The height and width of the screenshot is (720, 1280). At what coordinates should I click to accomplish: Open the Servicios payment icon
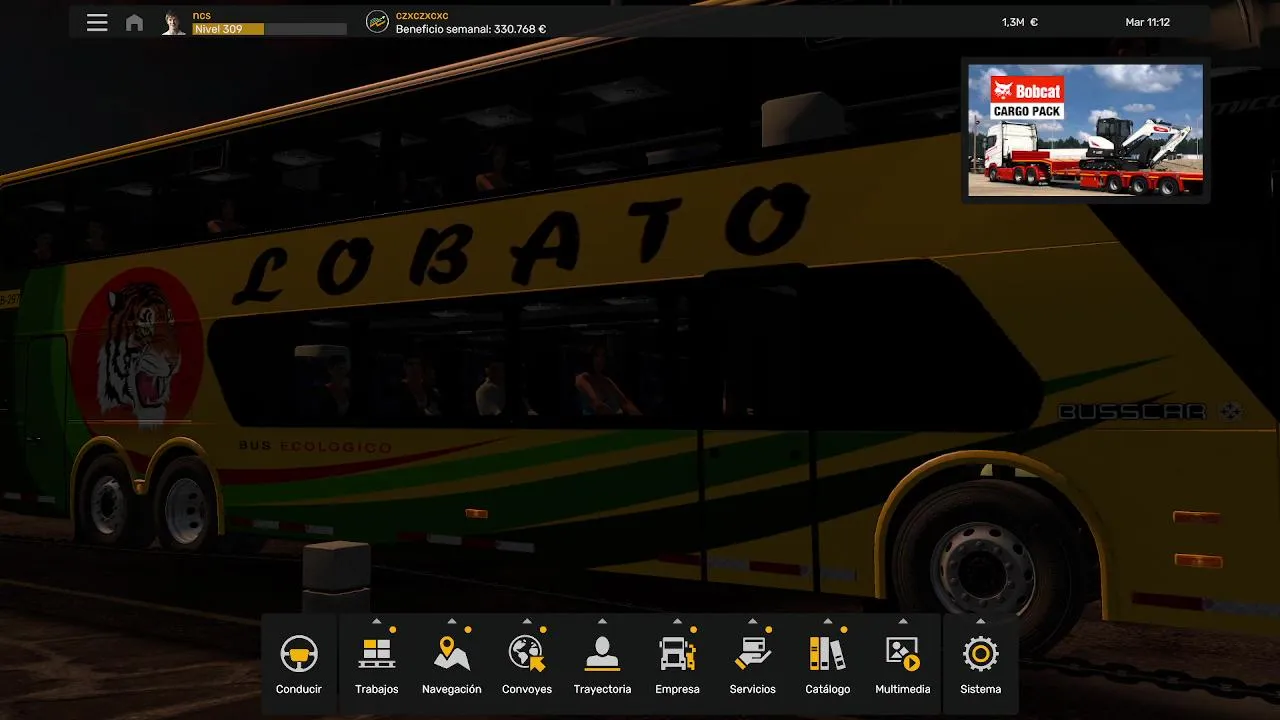(752, 654)
